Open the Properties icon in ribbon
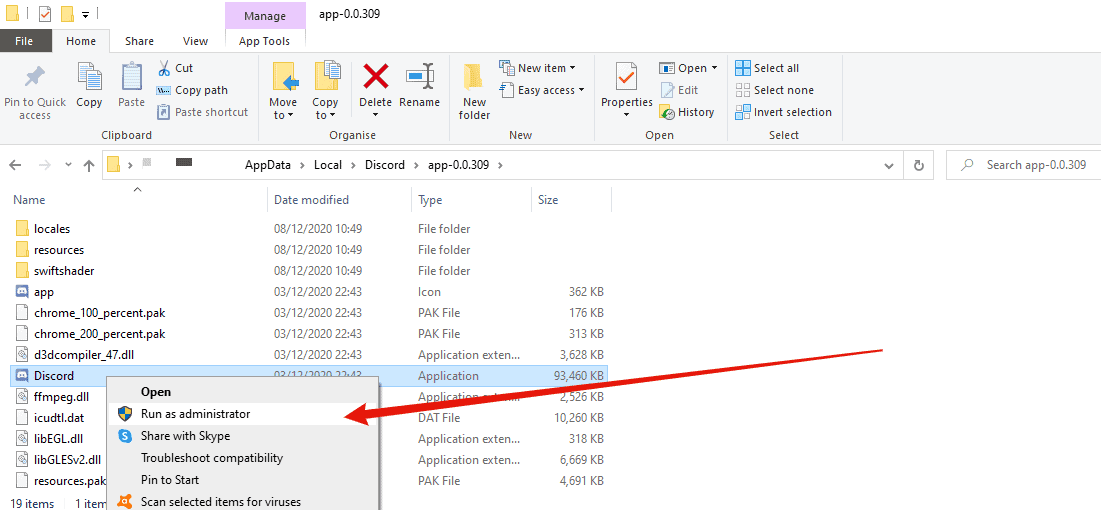 pos(626,77)
